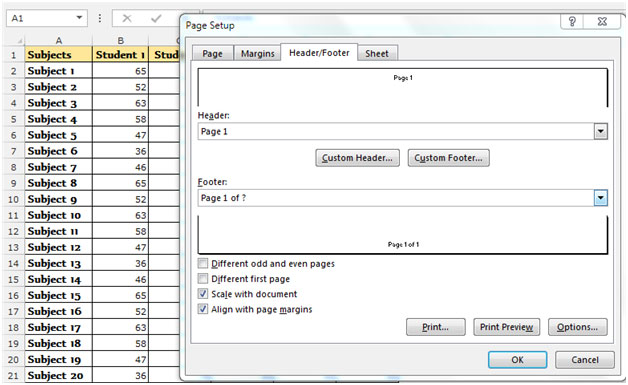Open the Footer dropdown arrow
This screenshot has width=628, height=385.
click(x=600, y=198)
